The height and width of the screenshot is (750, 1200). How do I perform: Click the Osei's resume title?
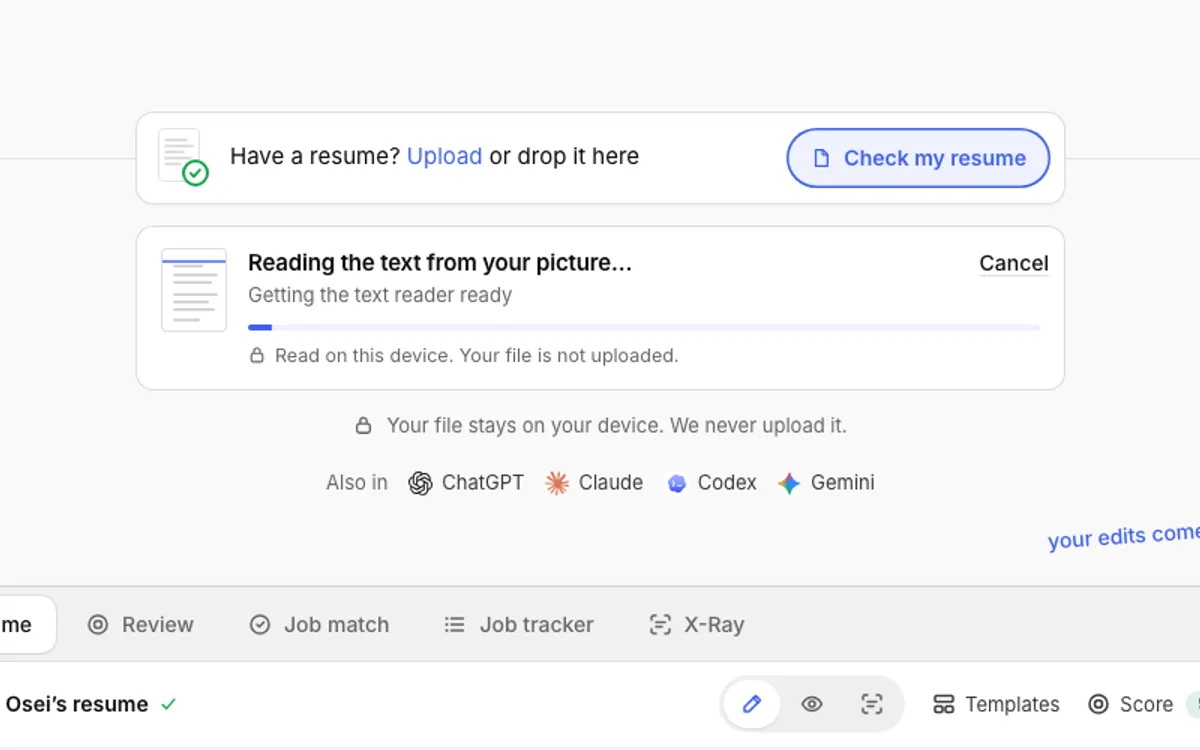click(77, 704)
